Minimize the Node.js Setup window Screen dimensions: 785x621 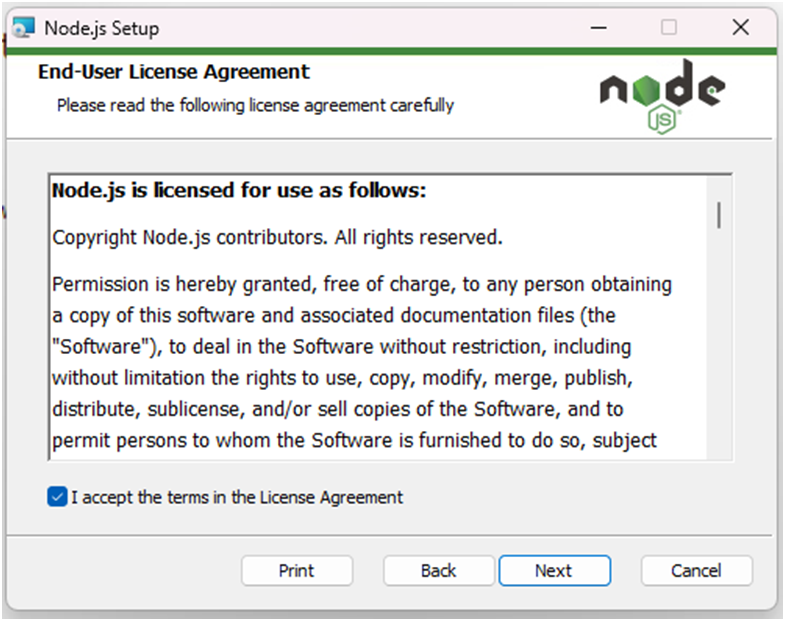point(597,28)
